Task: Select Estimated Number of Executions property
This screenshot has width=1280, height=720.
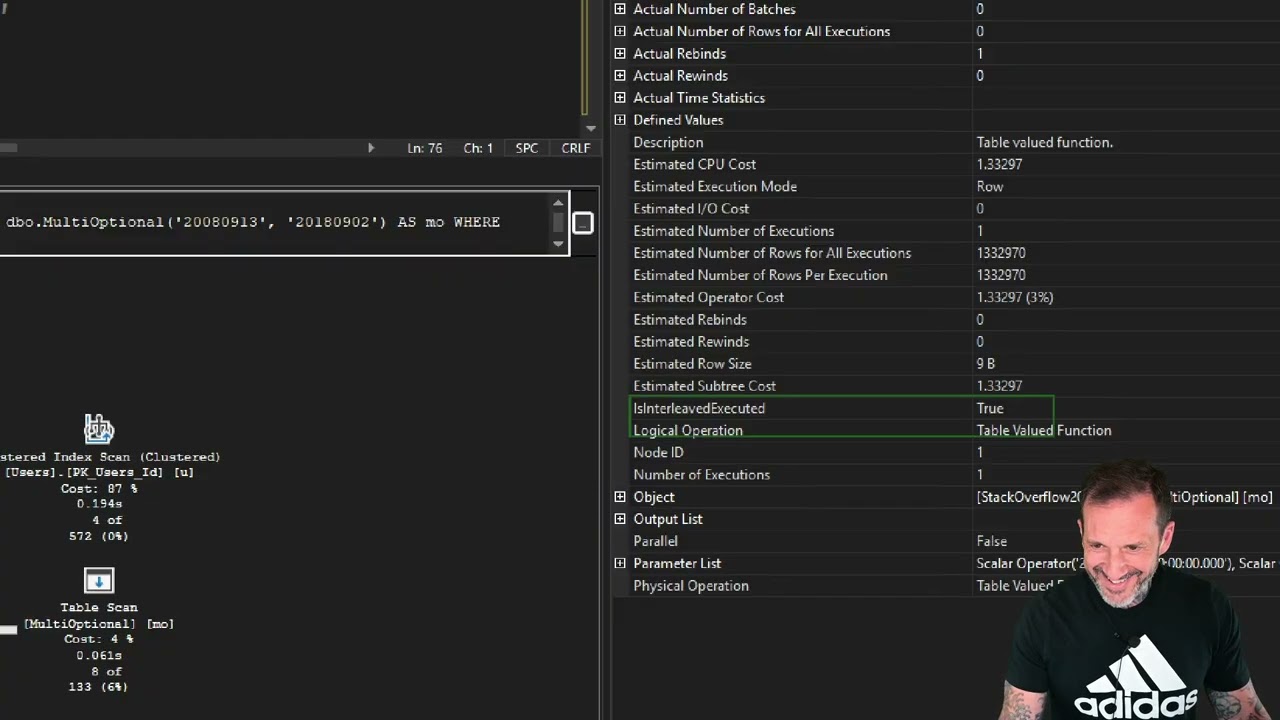Action: click(733, 230)
